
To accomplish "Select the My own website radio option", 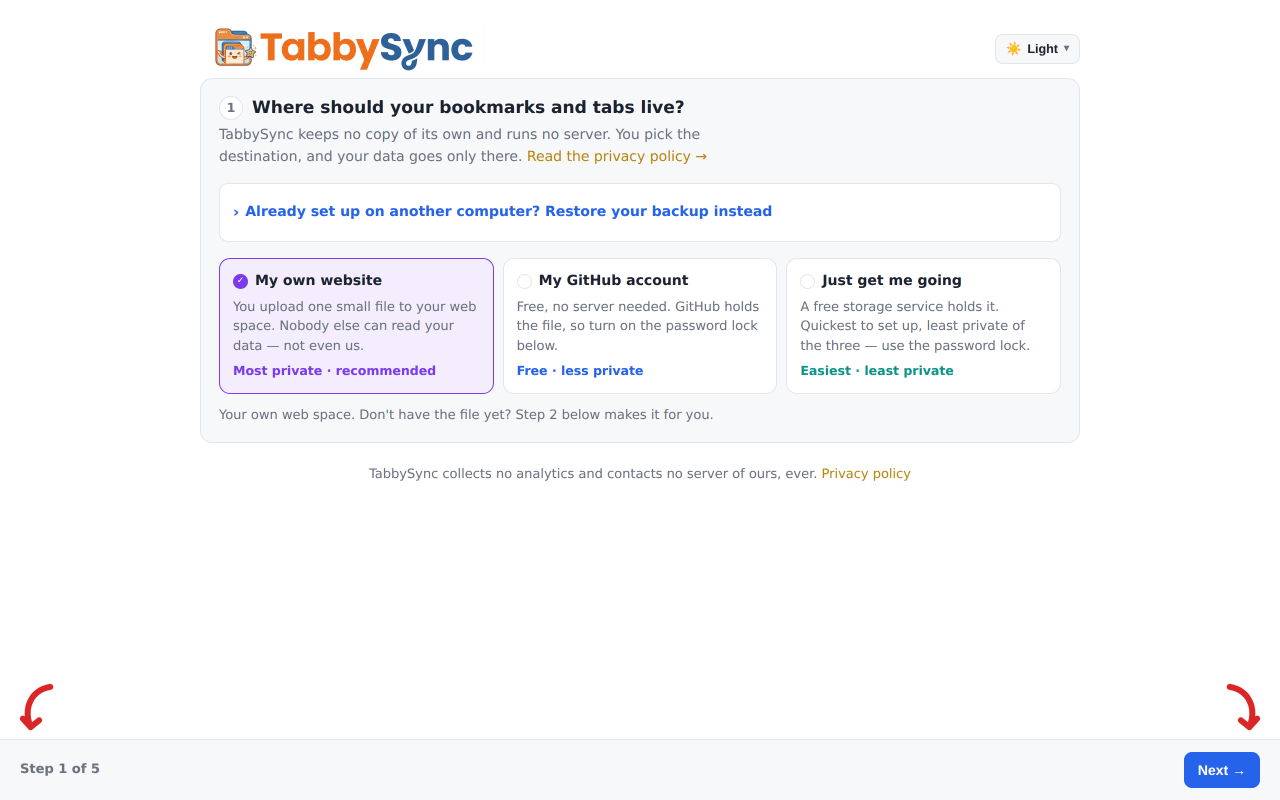I will click(x=240, y=281).
